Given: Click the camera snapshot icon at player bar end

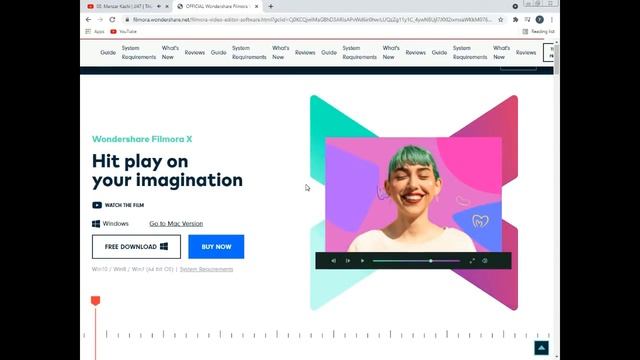Looking at the screenshot, I should (485, 260).
